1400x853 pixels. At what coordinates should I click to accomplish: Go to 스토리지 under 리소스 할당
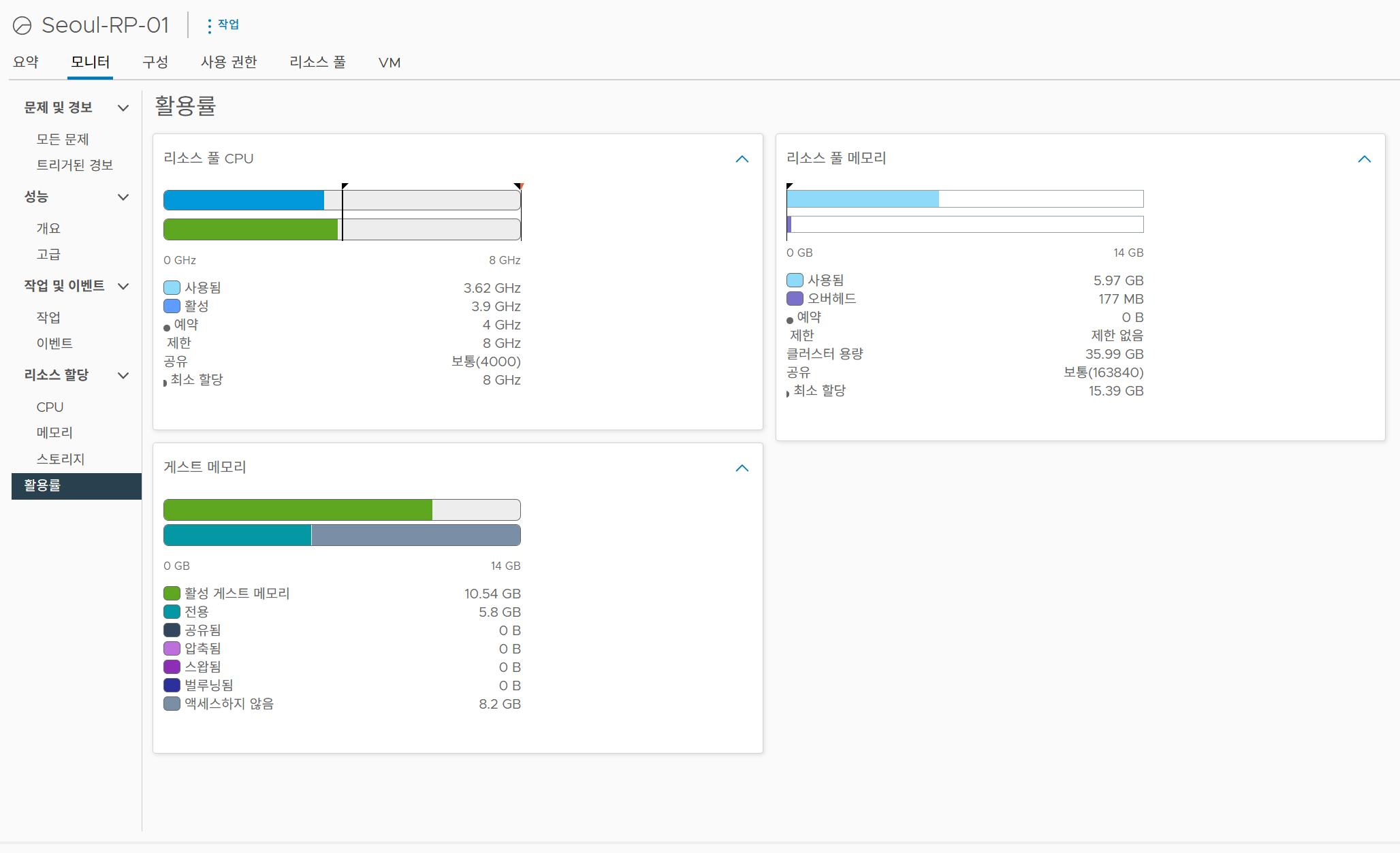[61, 459]
